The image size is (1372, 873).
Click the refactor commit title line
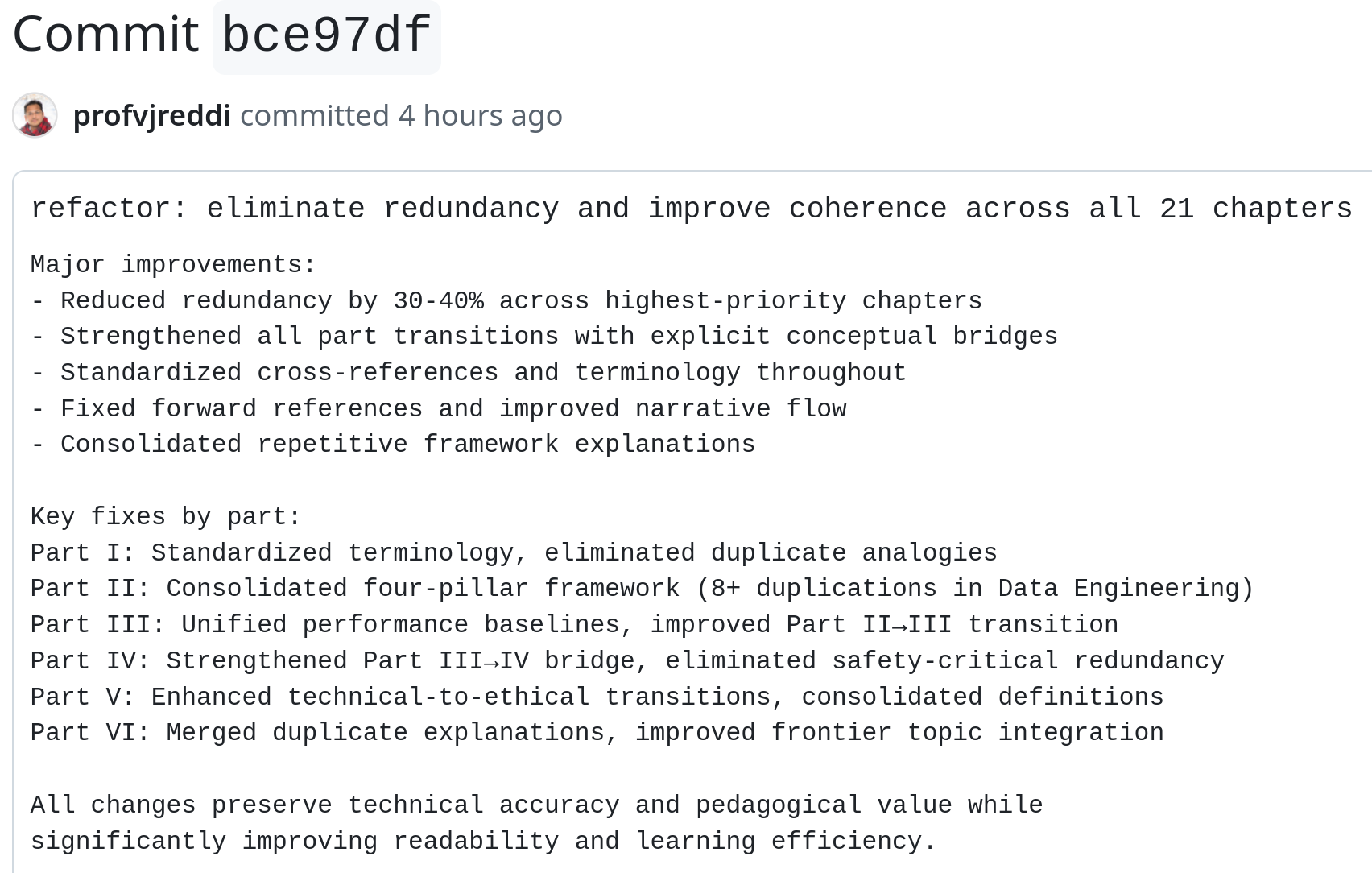[x=691, y=209]
